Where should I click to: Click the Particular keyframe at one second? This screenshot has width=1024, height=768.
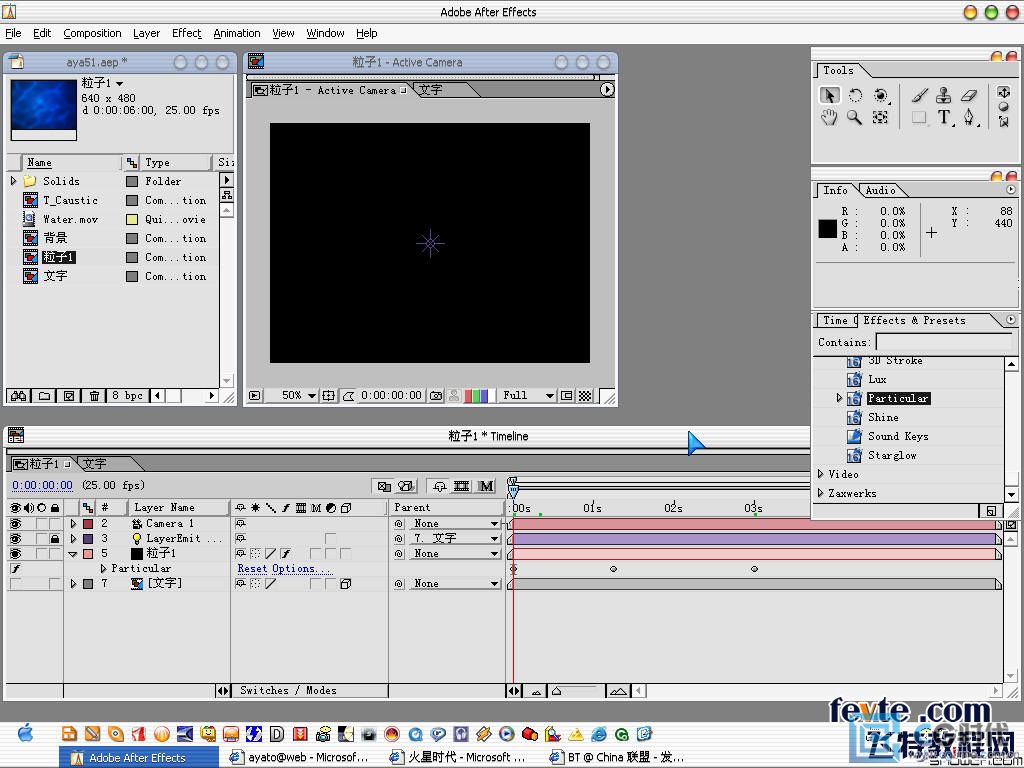tap(613, 569)
